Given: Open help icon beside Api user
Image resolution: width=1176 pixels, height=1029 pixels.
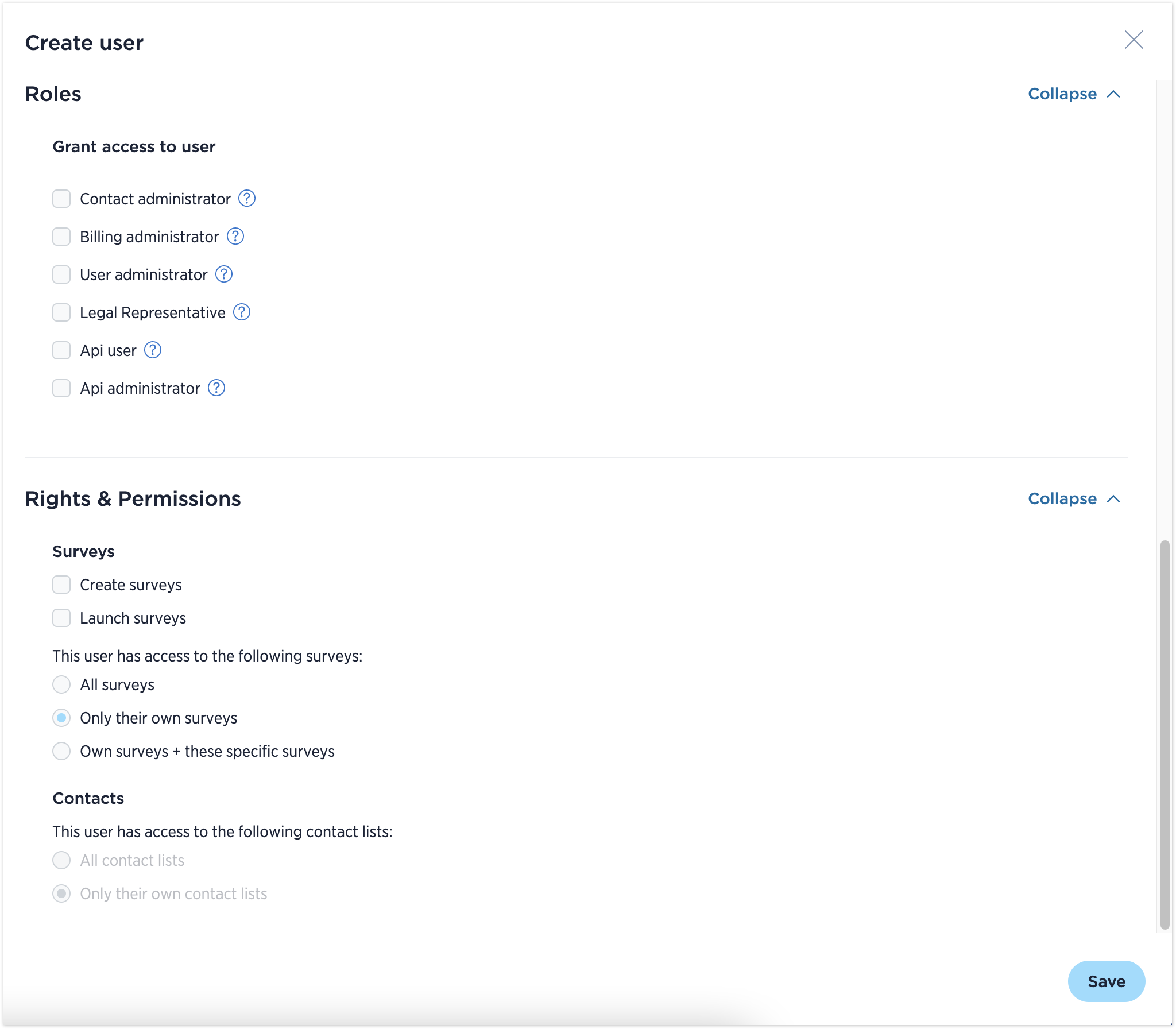Looking at the screenshot, I should coord(153,350).
